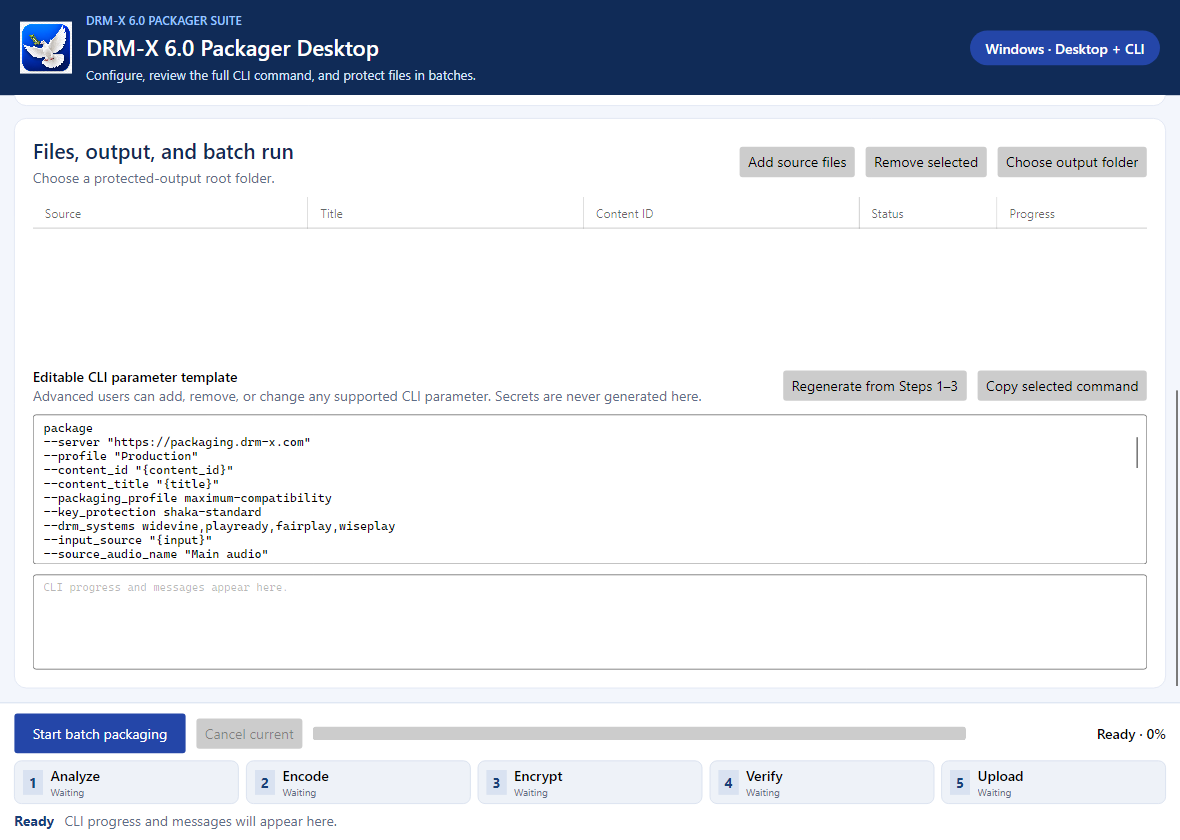Select step 5 Upload number badge
The width and height of the screenshot is (1180, 840).
[x=960, y=783]
